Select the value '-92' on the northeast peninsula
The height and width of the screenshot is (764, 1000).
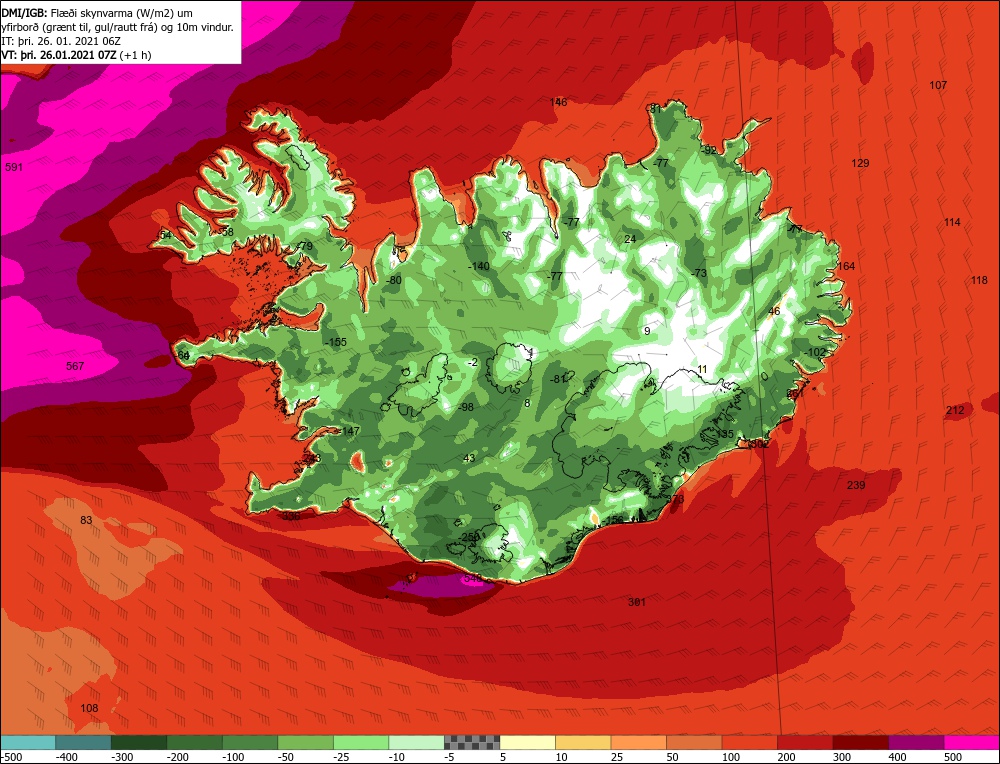pos(709,151)
